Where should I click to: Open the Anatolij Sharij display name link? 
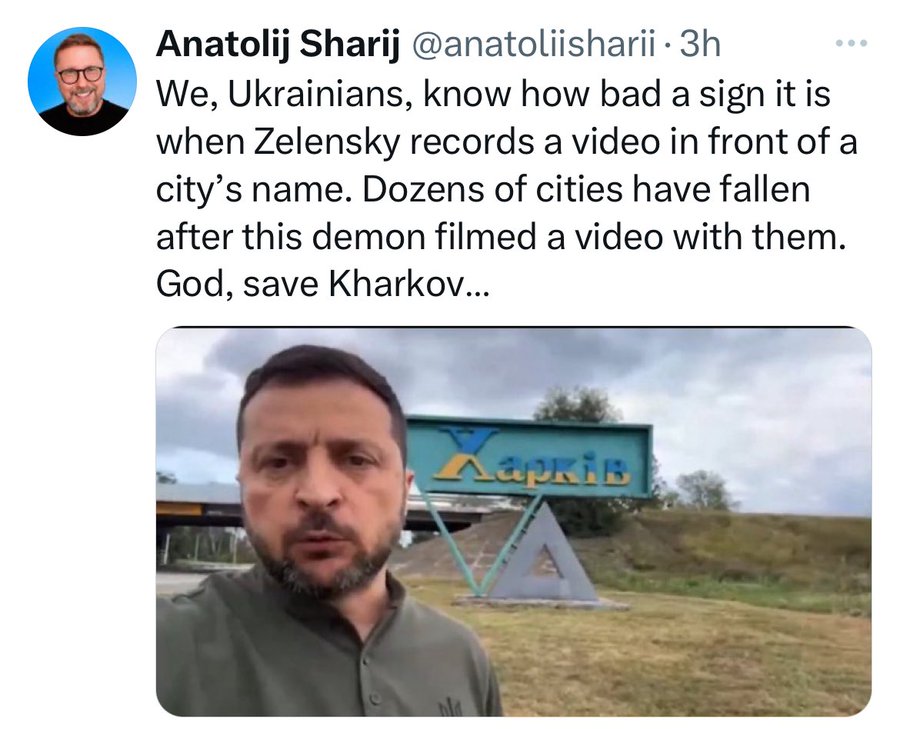tap(277, 44)
